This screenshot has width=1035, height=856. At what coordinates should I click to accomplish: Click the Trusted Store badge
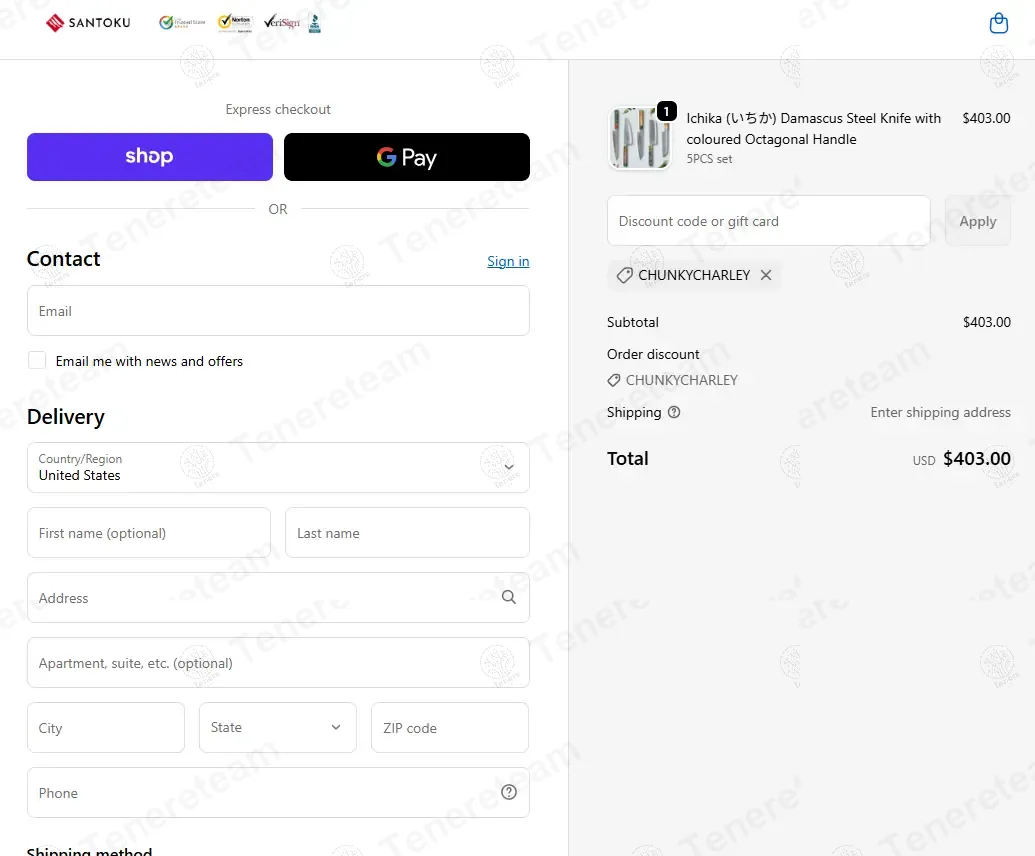click(182, 23)
